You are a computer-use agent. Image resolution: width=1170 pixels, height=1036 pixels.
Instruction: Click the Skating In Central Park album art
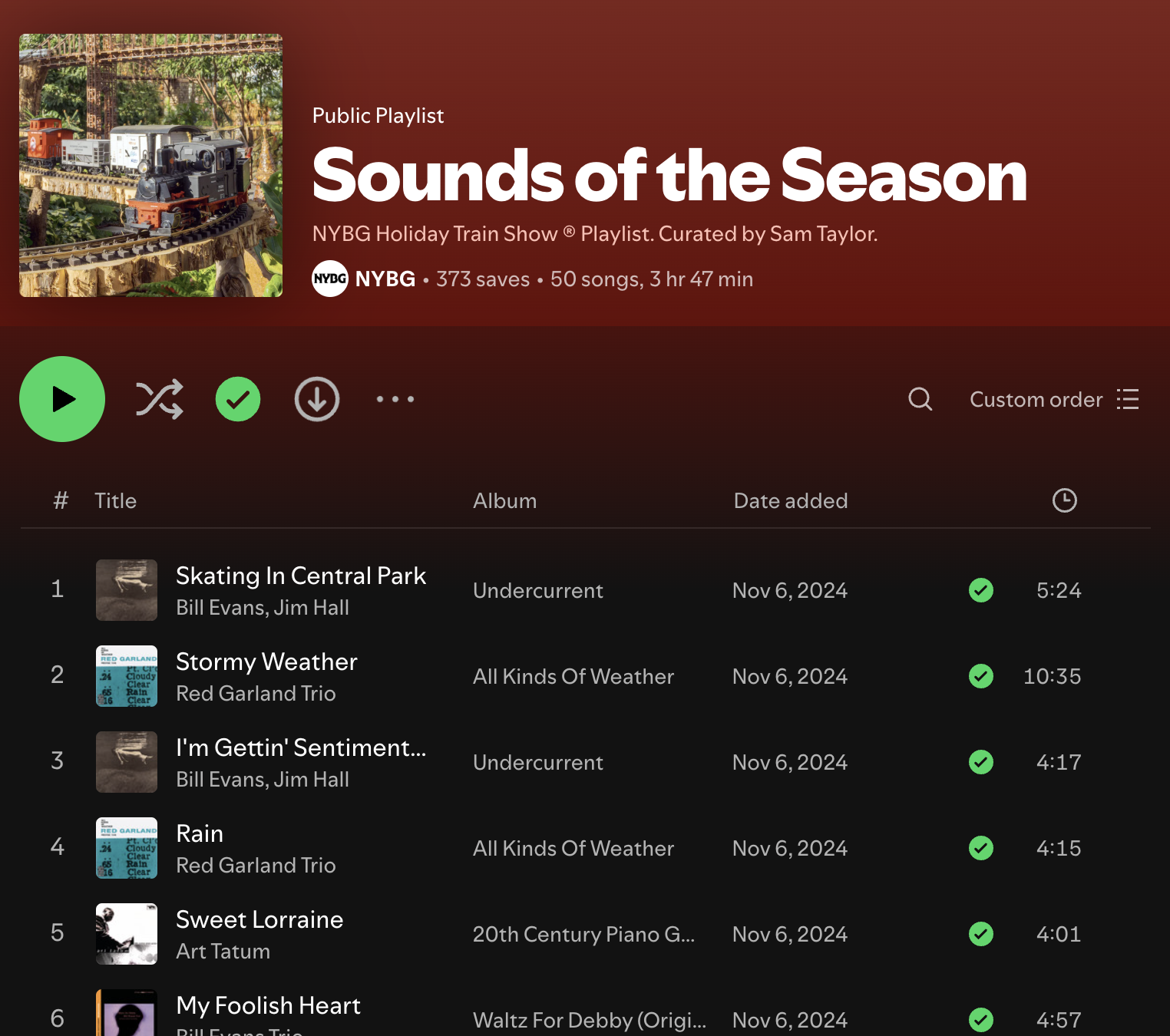[x=127, y=590]
